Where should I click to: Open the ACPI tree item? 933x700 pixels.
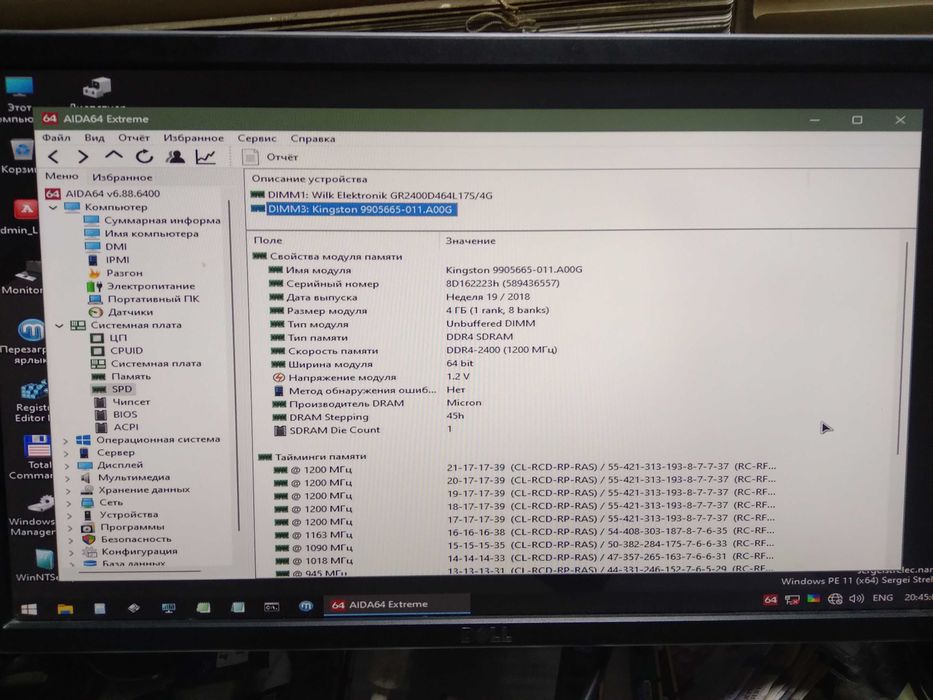tap(117, 427)
